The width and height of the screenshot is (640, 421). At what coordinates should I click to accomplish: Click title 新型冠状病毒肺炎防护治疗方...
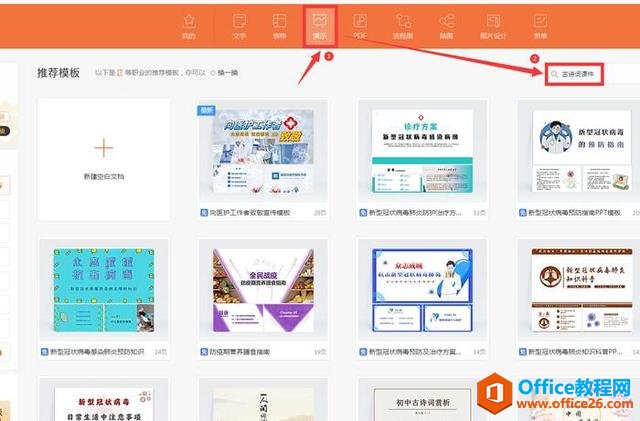click(x=416, y=213)
